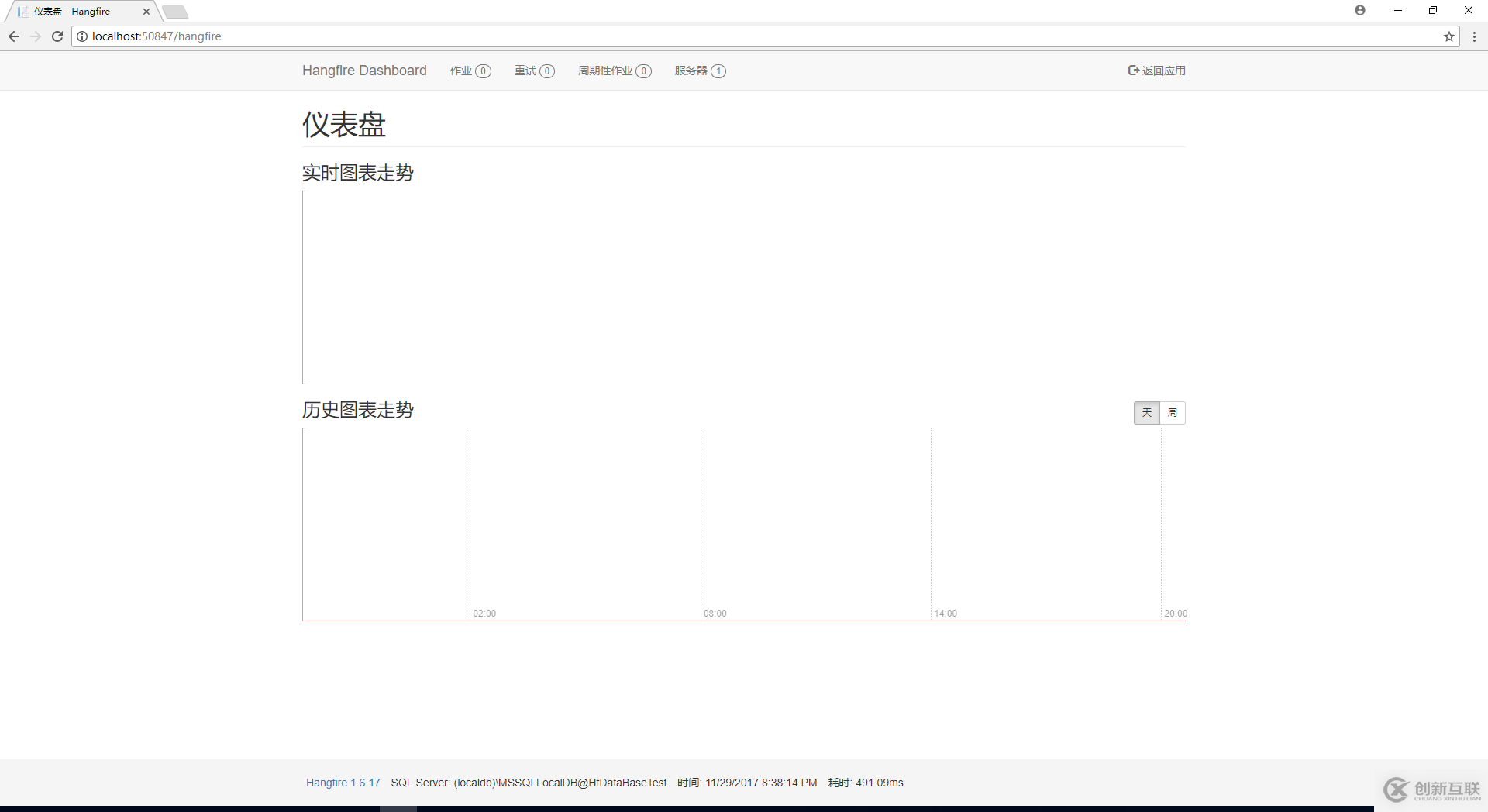
Task: Click the browser reload icon
Action: (57, 36)
